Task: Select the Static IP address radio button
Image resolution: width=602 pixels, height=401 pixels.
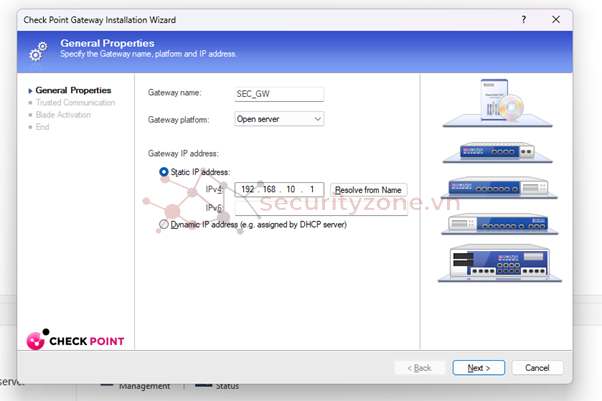Action: pyautogui.click(x=164, y=172)
